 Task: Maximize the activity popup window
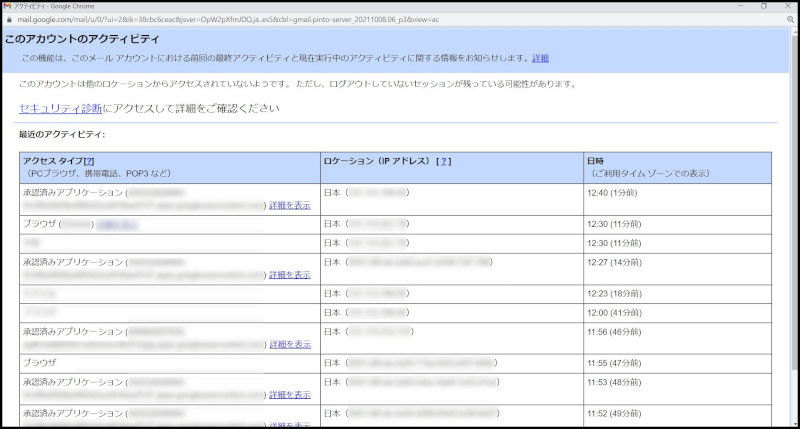763,6
